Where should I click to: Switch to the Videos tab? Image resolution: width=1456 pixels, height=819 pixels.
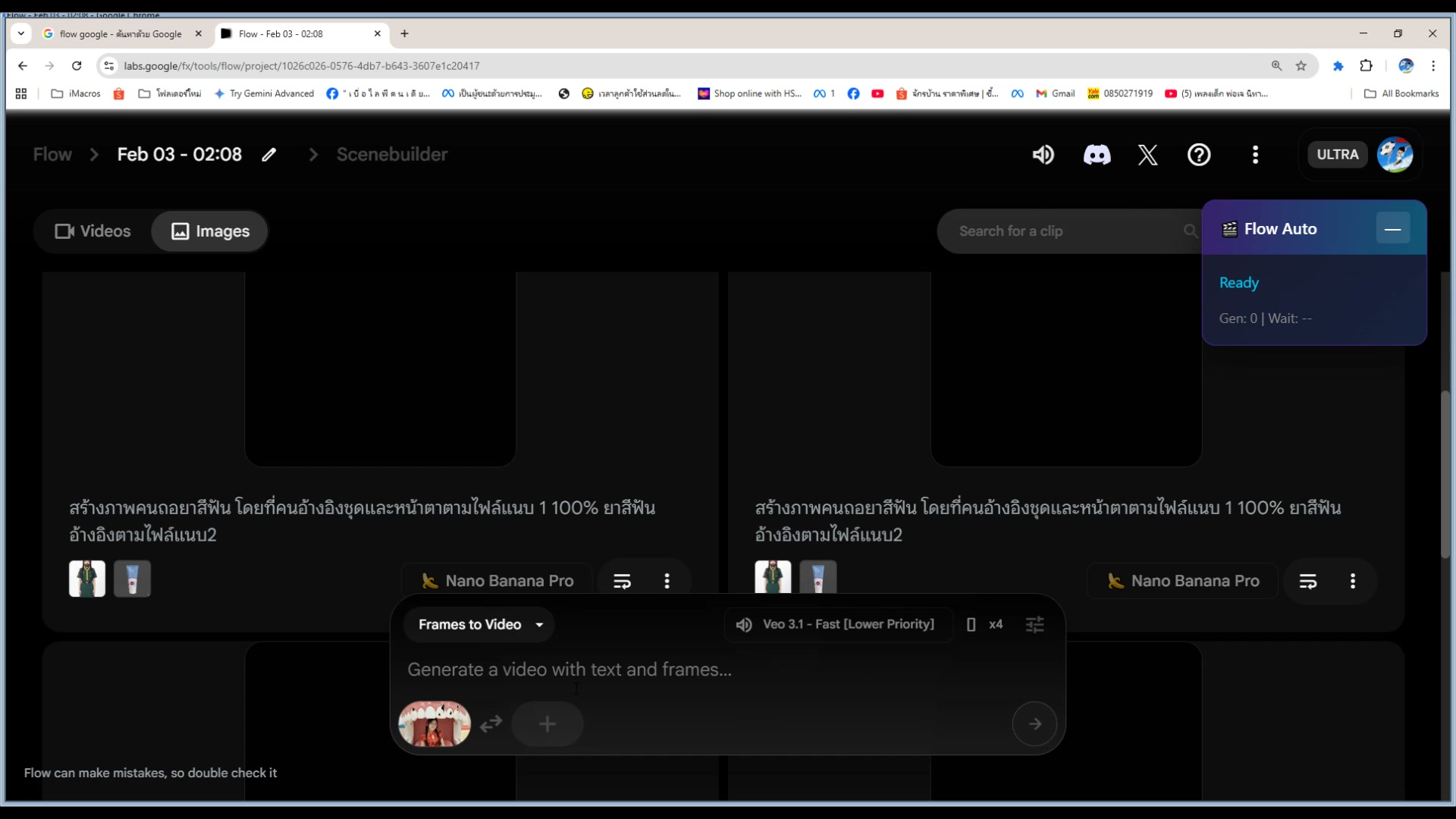click(x=92, y=231)
